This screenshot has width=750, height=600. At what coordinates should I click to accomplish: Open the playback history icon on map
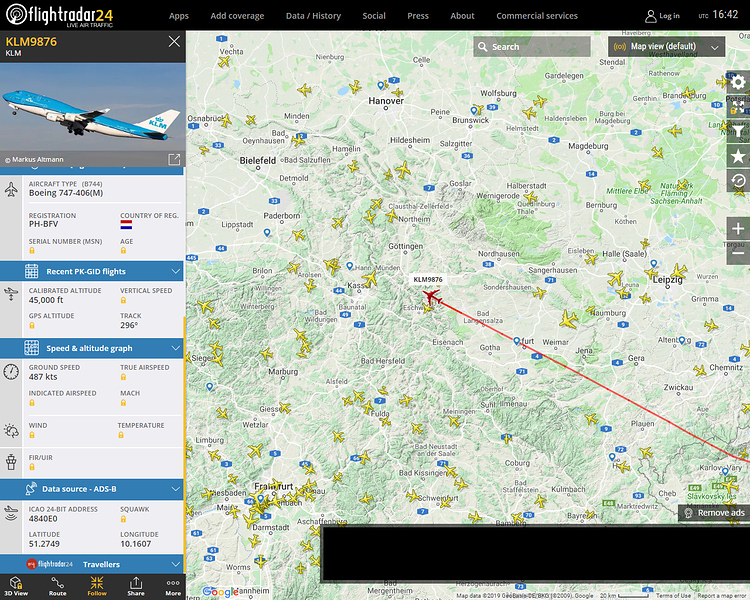point(738,181)
